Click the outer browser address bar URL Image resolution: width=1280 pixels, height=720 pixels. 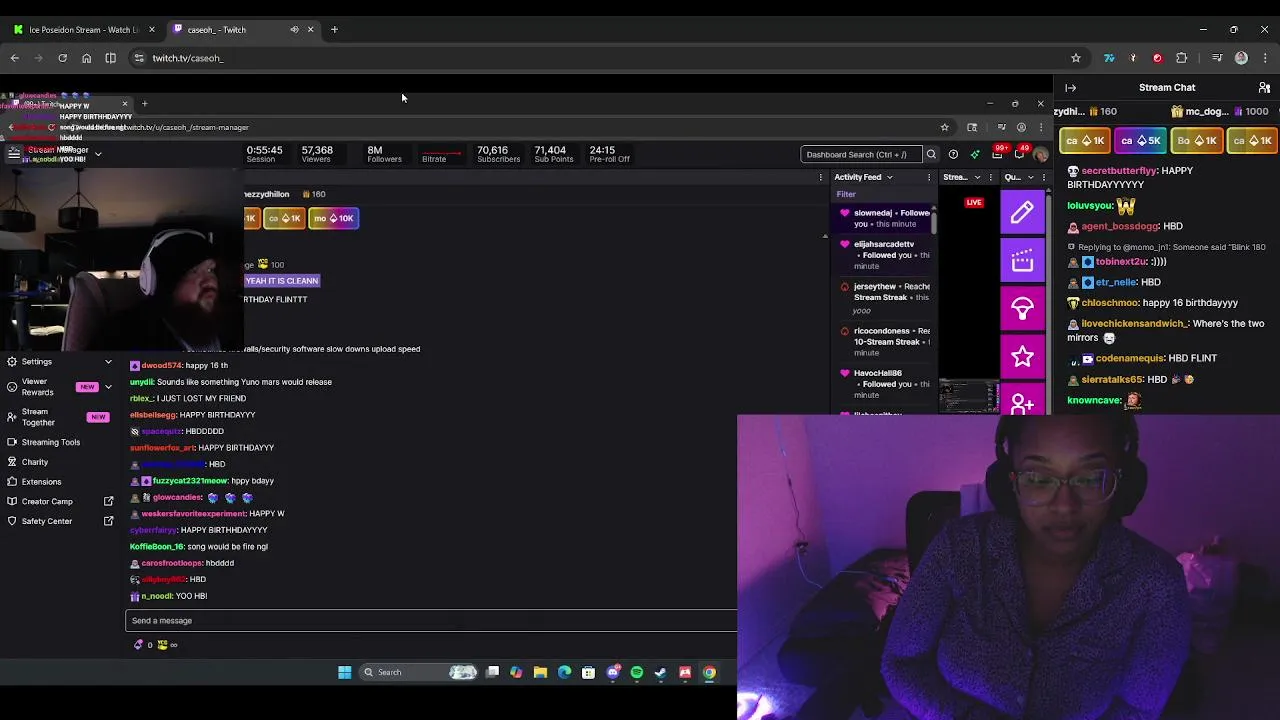pos(188,58)
